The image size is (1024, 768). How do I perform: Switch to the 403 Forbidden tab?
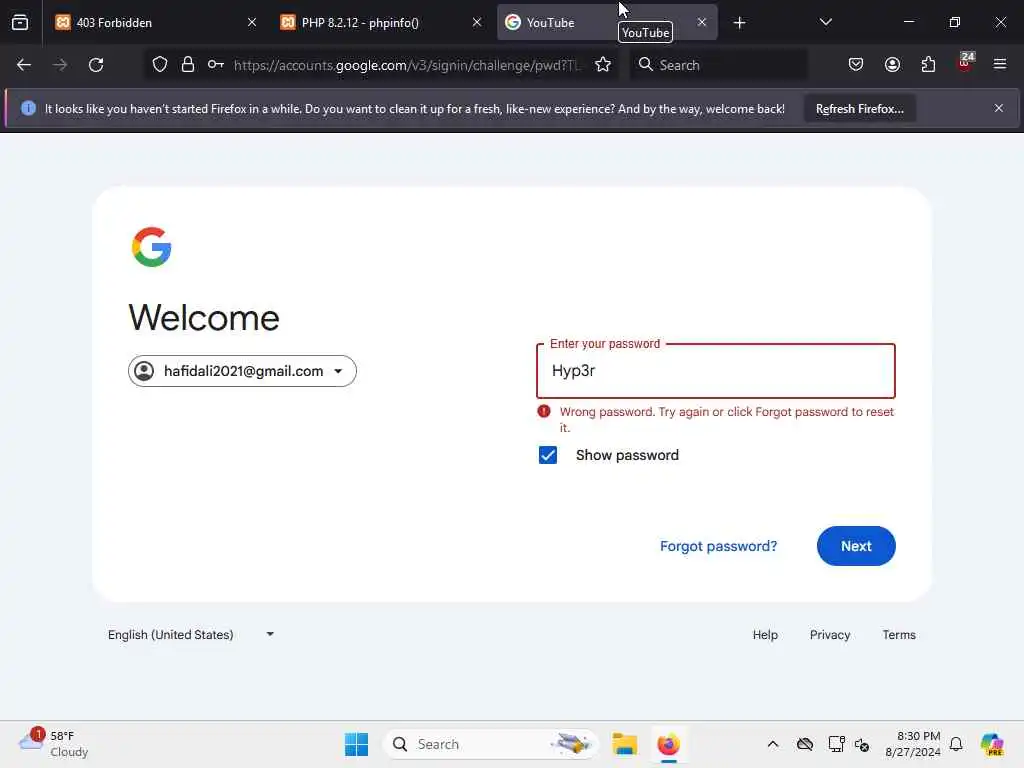click(155, 23)
